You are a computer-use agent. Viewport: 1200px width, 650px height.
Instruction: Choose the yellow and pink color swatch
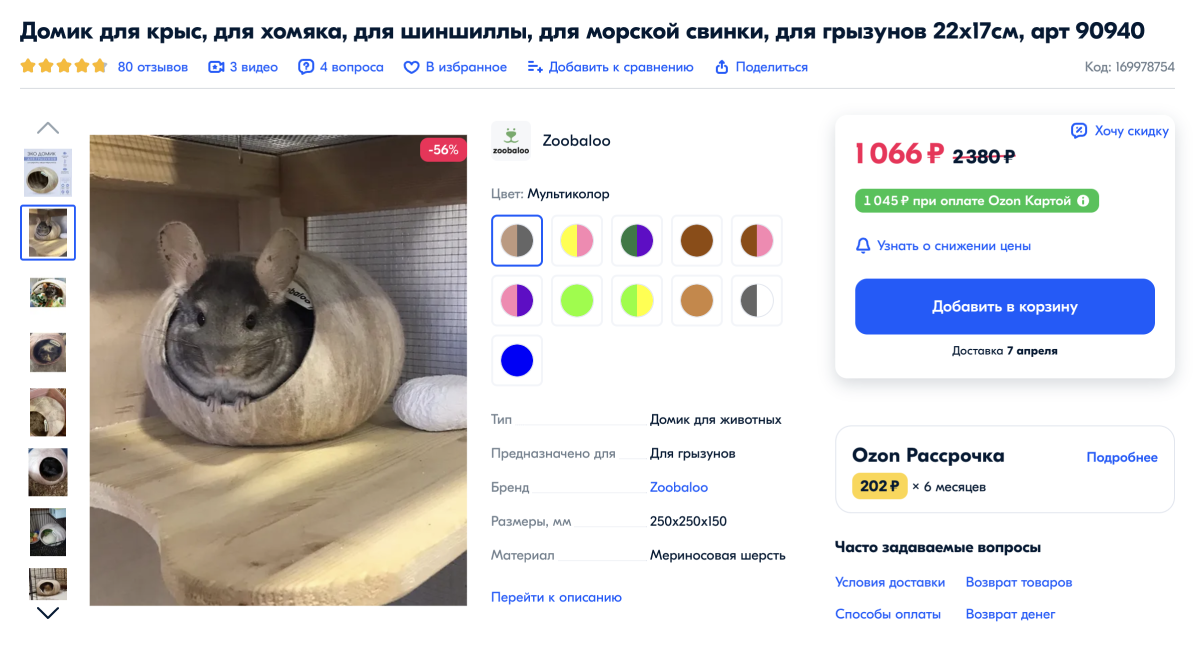point(577,241)
